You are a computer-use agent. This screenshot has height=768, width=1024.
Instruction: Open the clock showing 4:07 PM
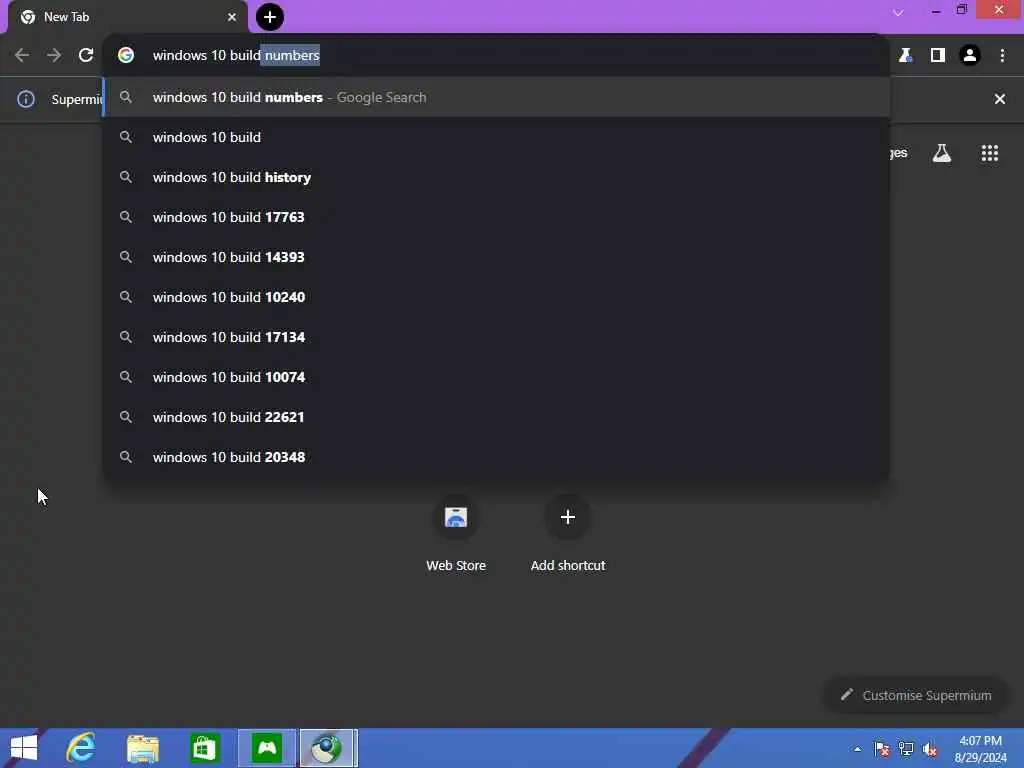(980, 749)
